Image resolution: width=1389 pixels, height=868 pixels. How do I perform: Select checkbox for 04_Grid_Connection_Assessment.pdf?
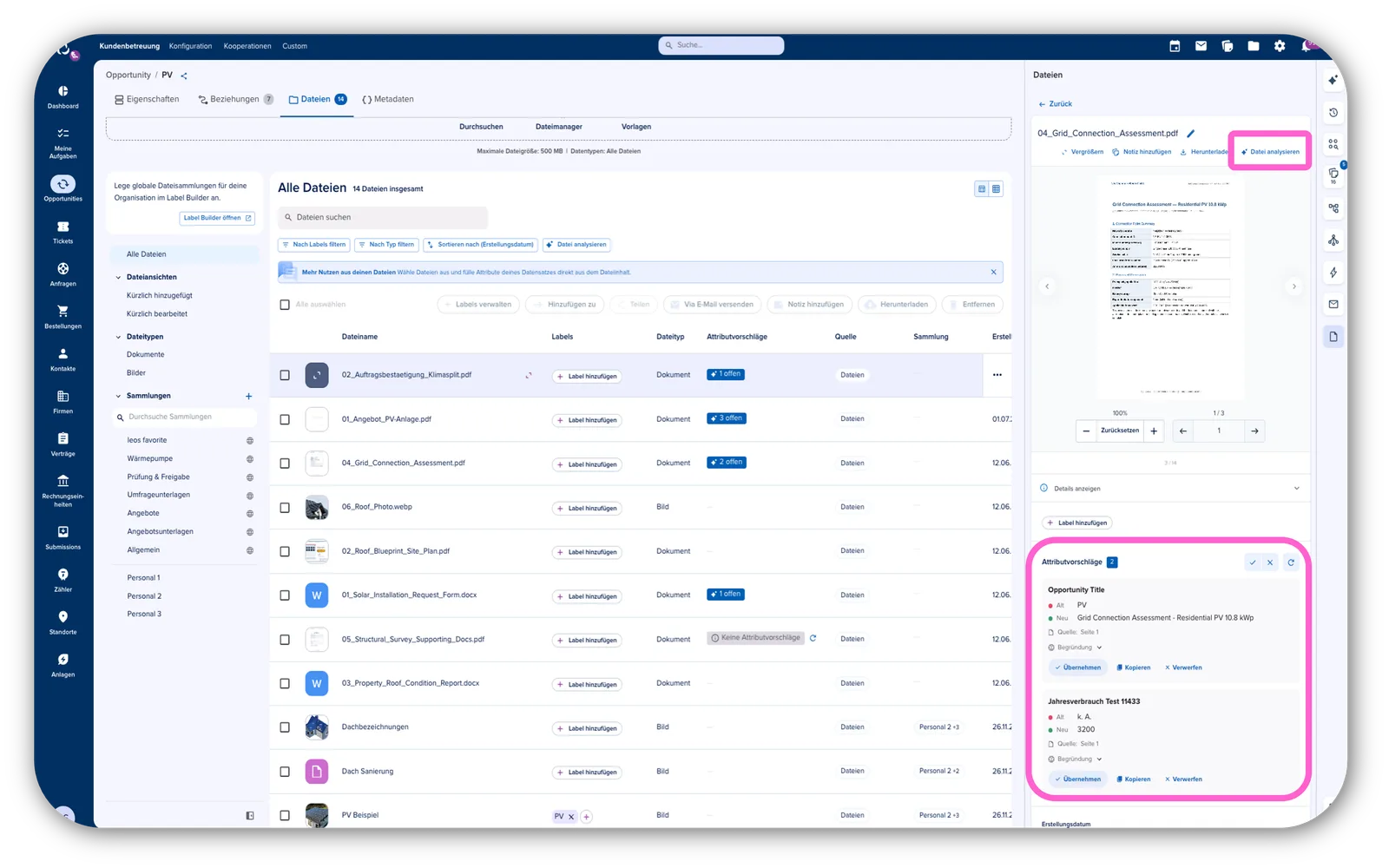tap(285, 464)
